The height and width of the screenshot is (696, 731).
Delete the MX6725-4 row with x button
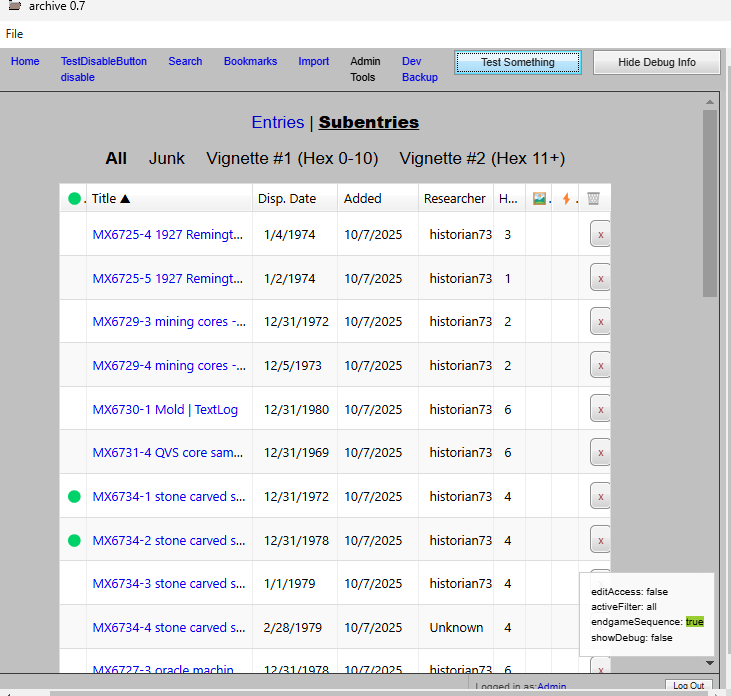[600, 235]
